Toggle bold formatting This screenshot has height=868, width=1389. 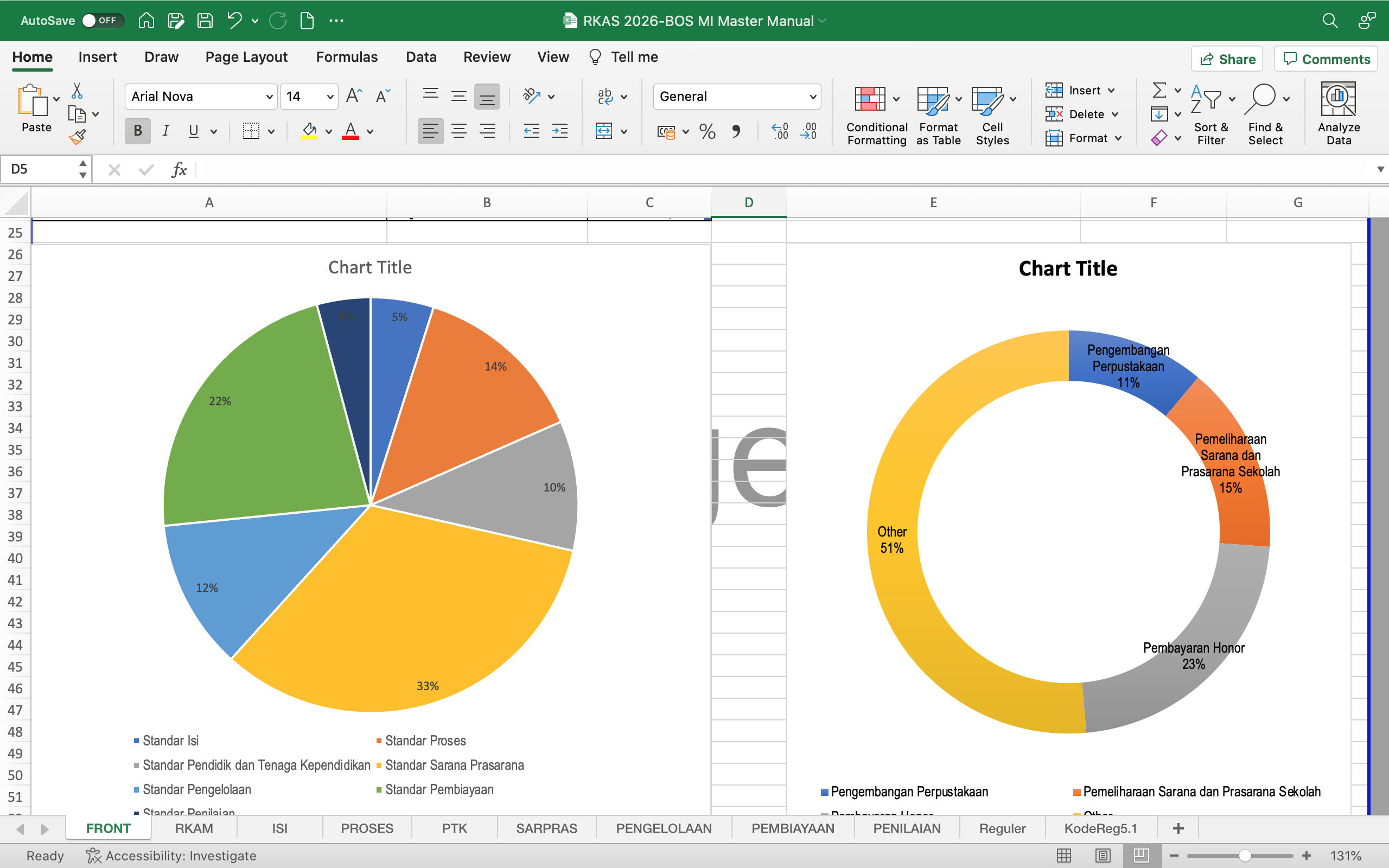pos(137,131)
